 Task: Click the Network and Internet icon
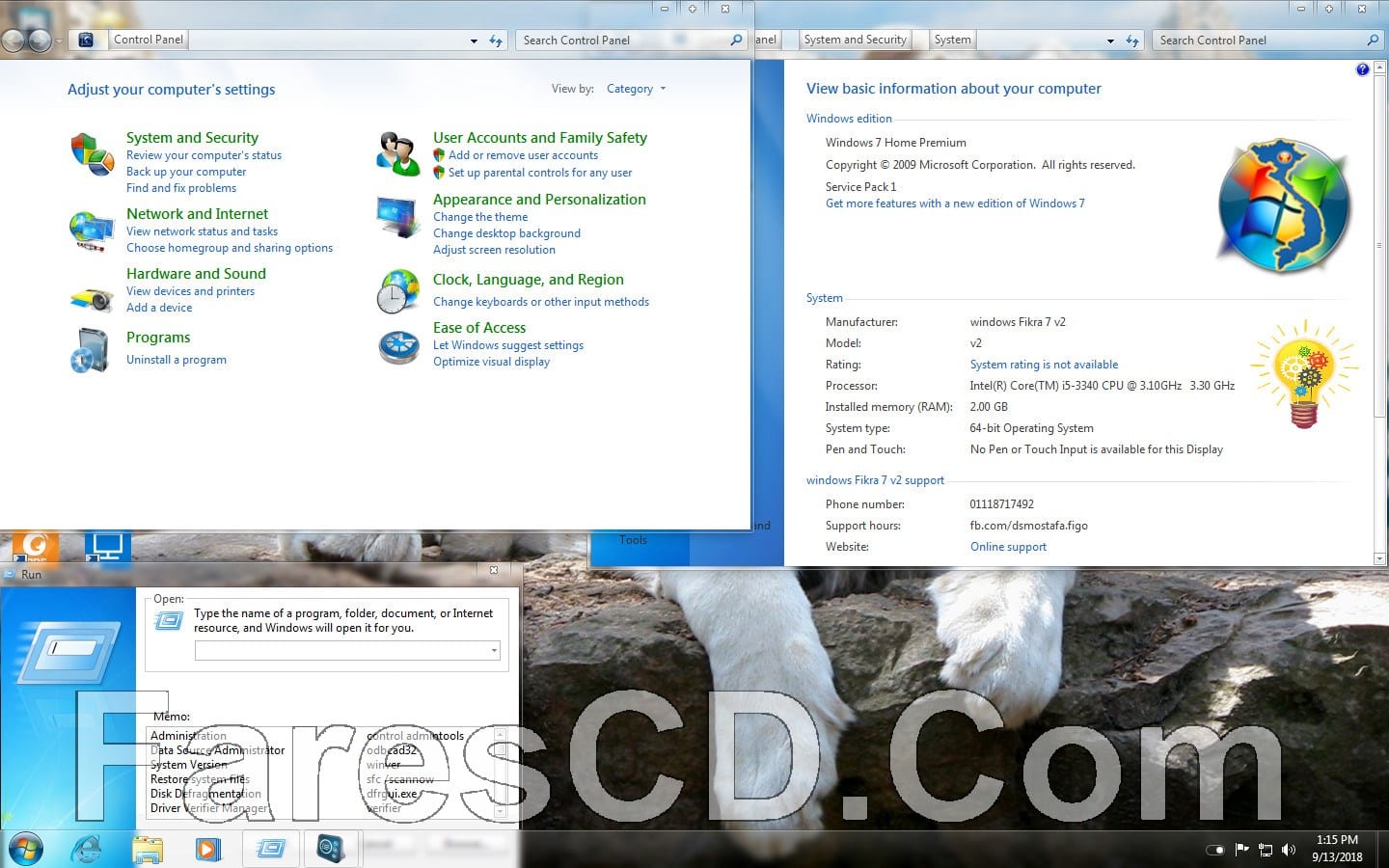[x=91, y=231]
